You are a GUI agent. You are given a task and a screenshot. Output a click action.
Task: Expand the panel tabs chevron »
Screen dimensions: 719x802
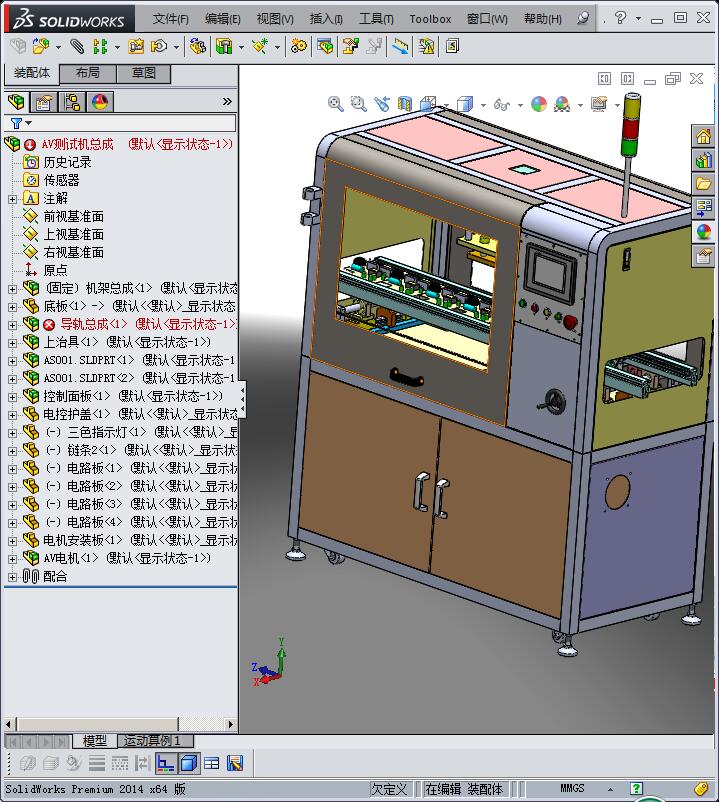(x=227, y=102)
